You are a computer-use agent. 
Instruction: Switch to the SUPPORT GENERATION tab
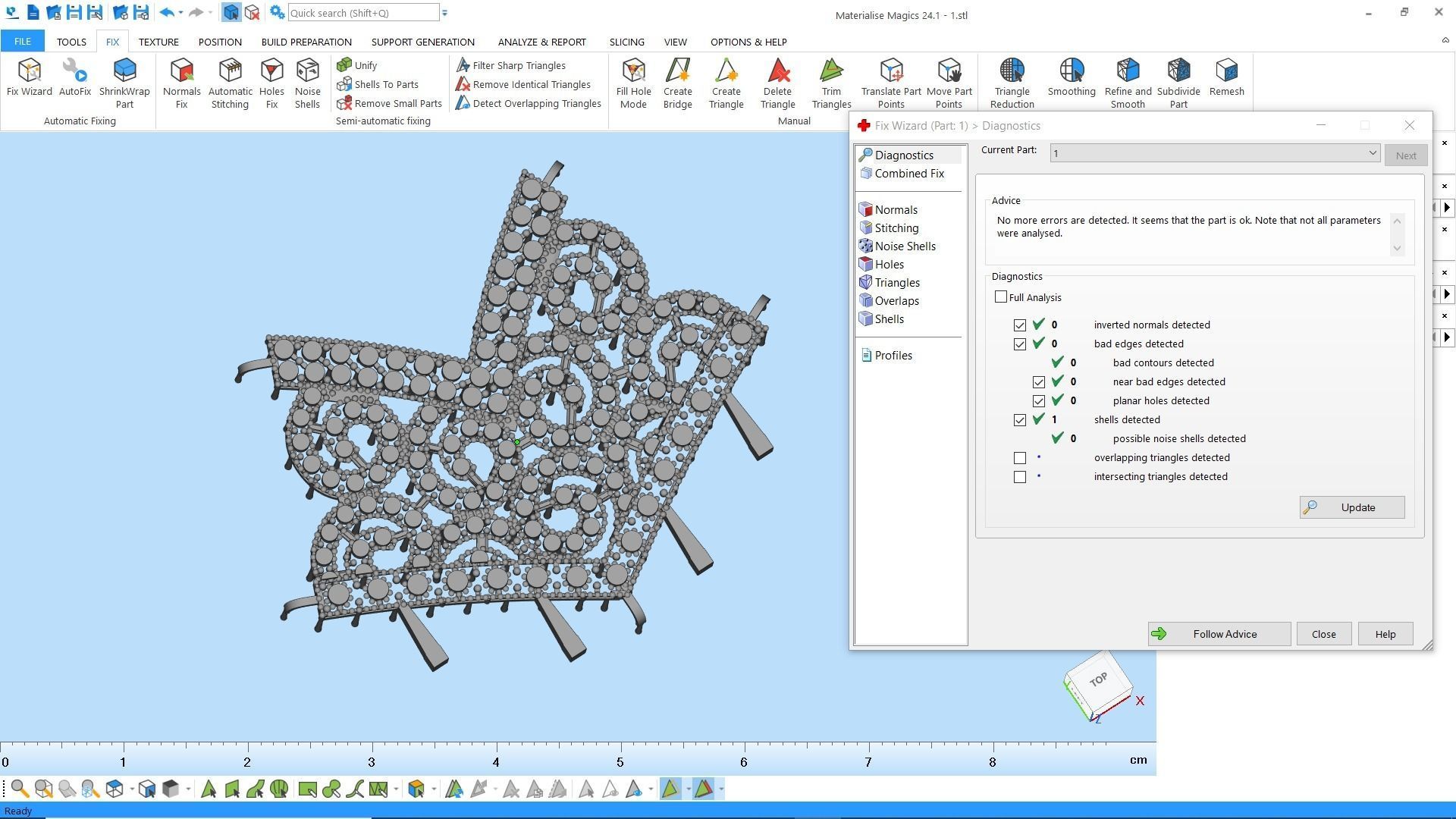pos(422,42)
